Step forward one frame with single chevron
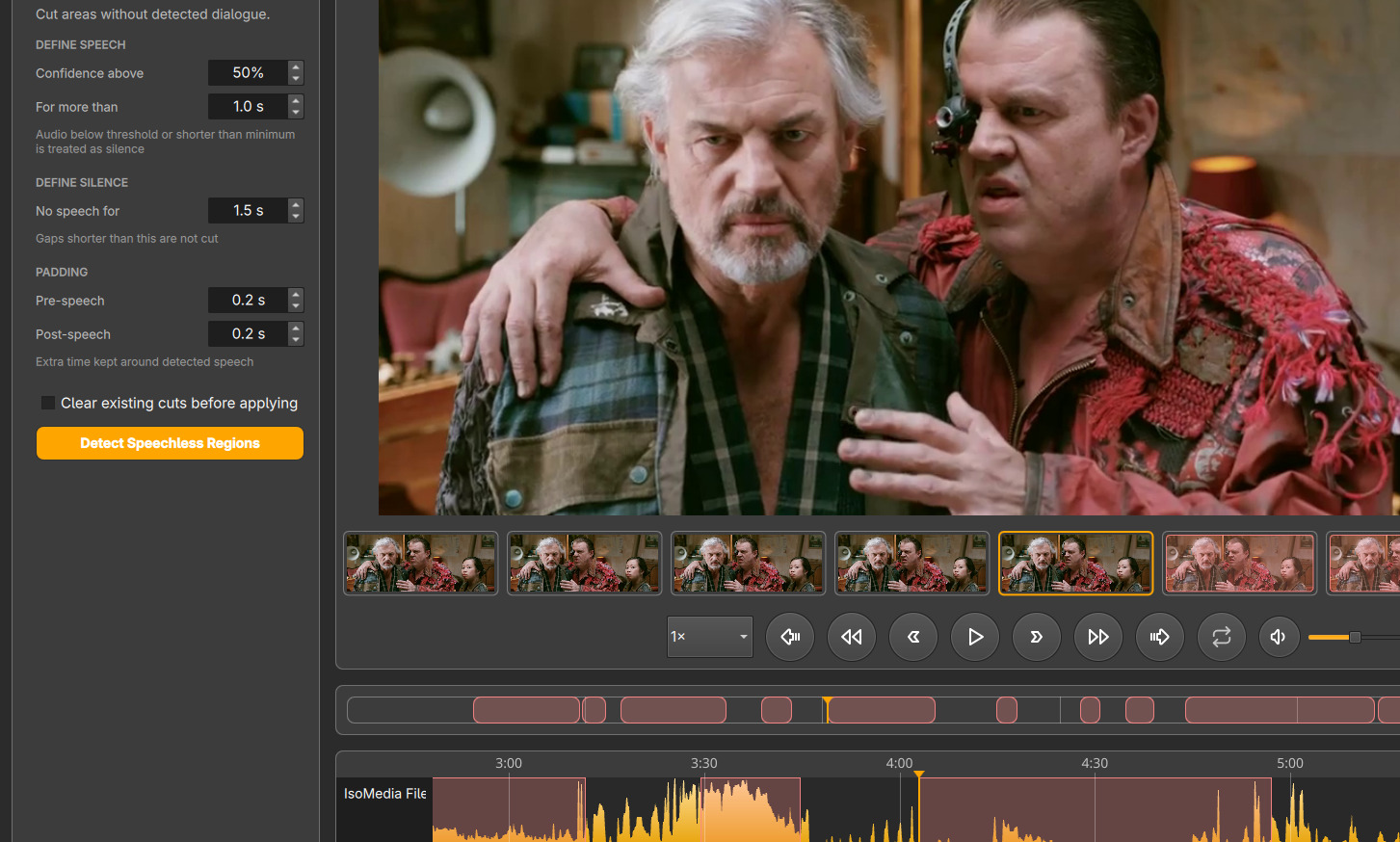The width and height of the screenshot is (1400, 842). point(1036,637)
